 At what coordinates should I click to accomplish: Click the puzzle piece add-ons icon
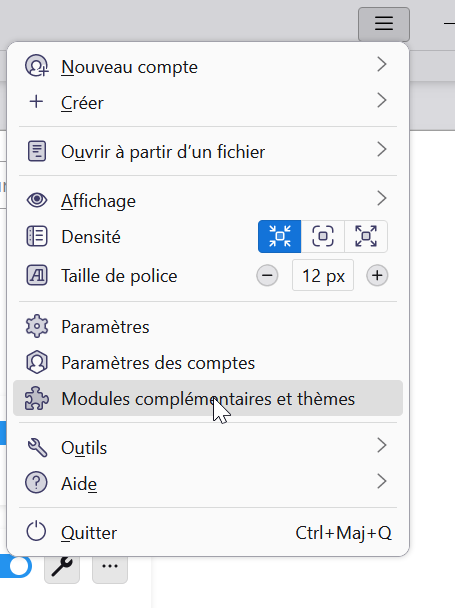coord(36,399)
